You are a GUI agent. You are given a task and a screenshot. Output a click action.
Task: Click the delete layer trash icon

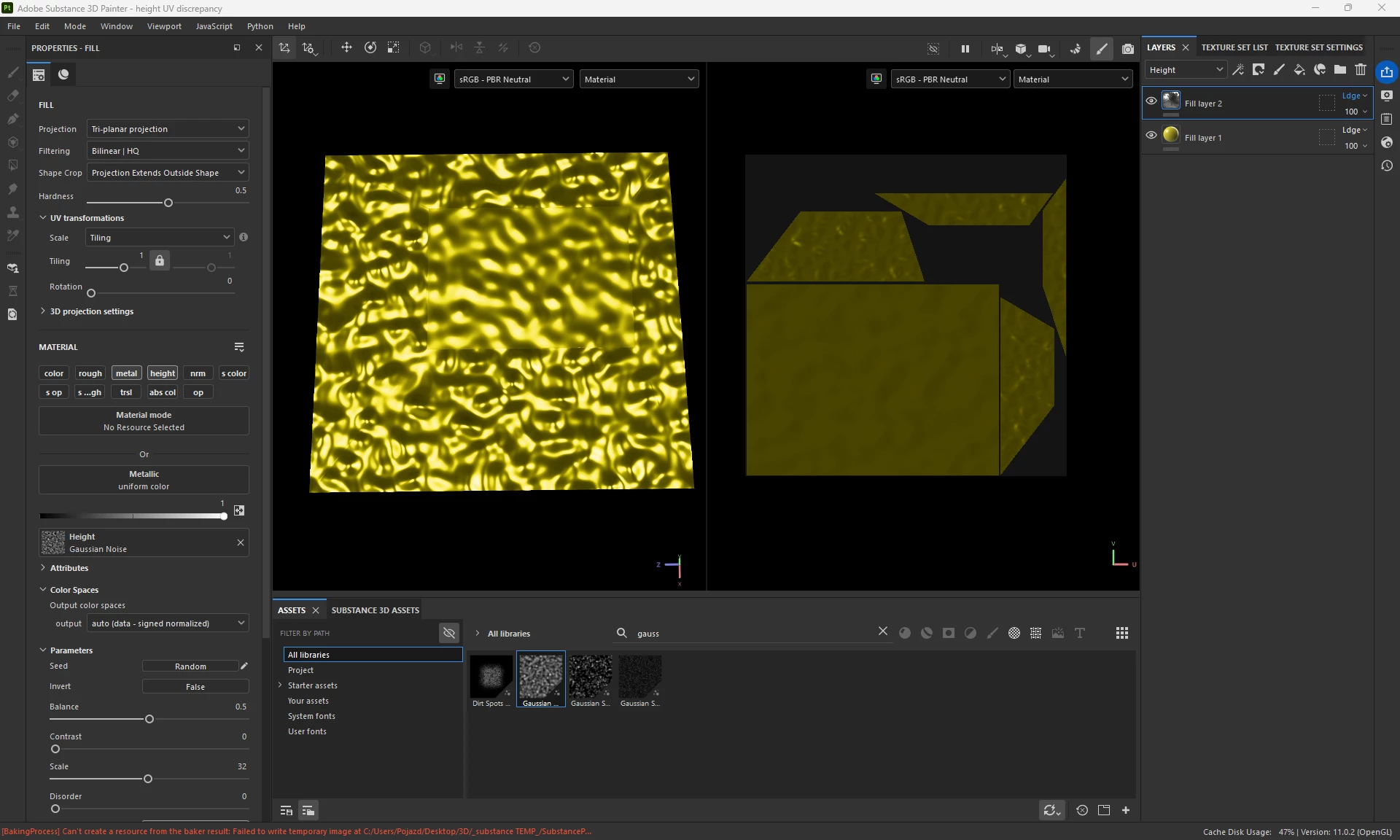coord(1361,70)
